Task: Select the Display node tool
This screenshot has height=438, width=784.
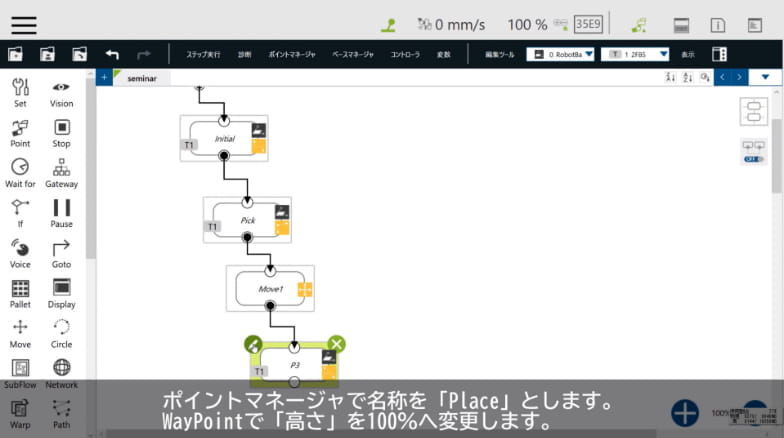Action: pyautogui.click(x=62, y=294)
